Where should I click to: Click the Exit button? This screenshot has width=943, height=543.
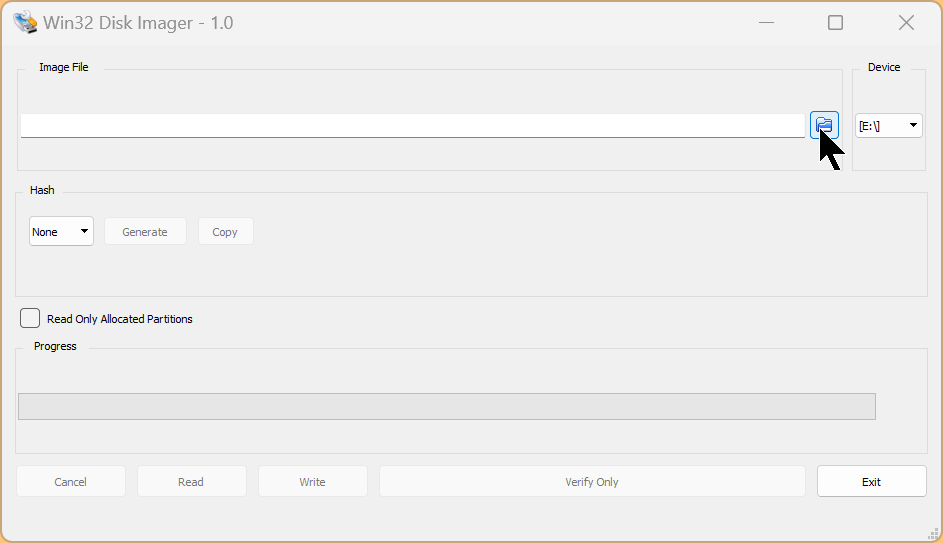871,481
